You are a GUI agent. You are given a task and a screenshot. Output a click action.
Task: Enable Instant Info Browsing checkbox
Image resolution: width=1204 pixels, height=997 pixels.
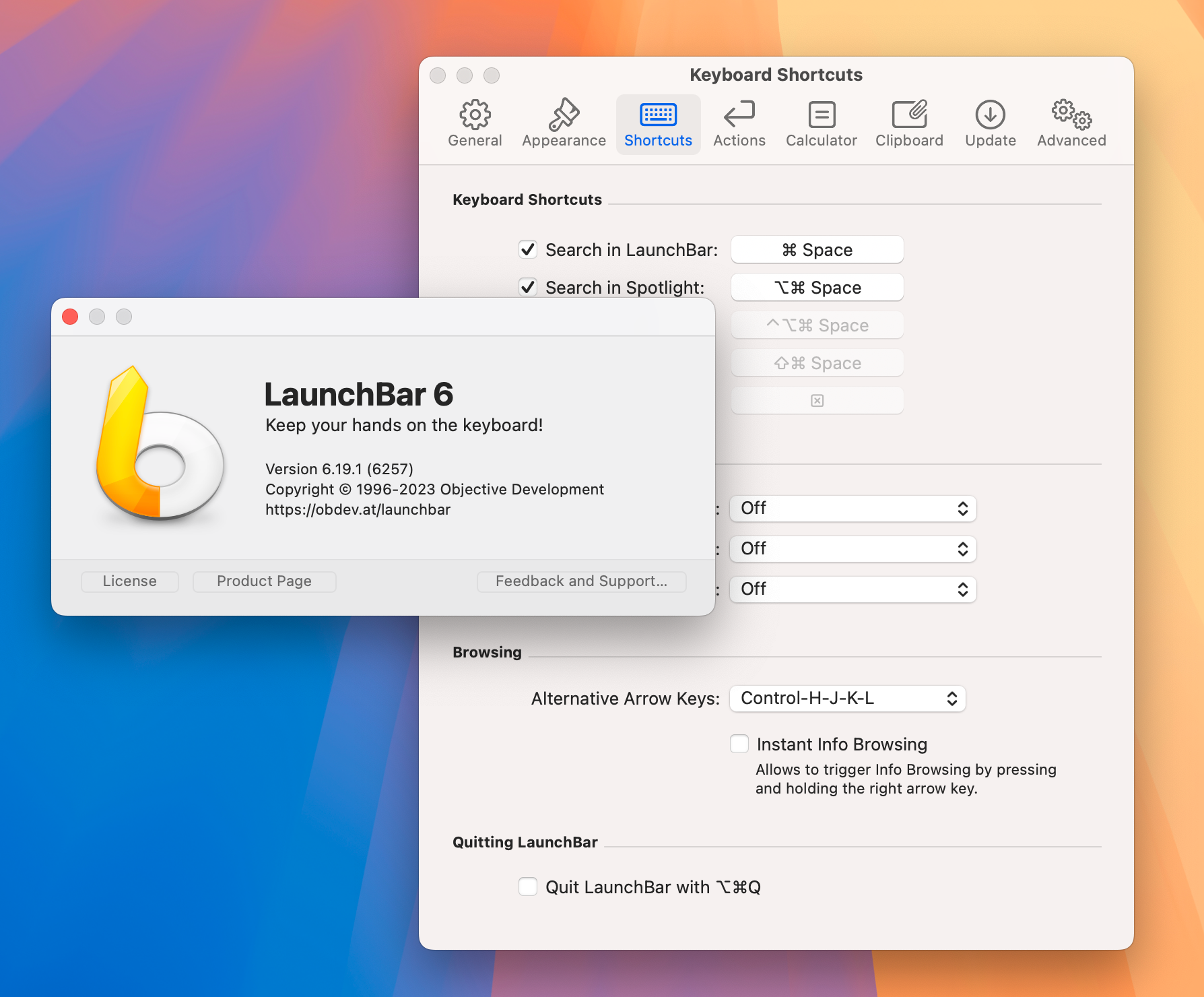click(739, 744)
